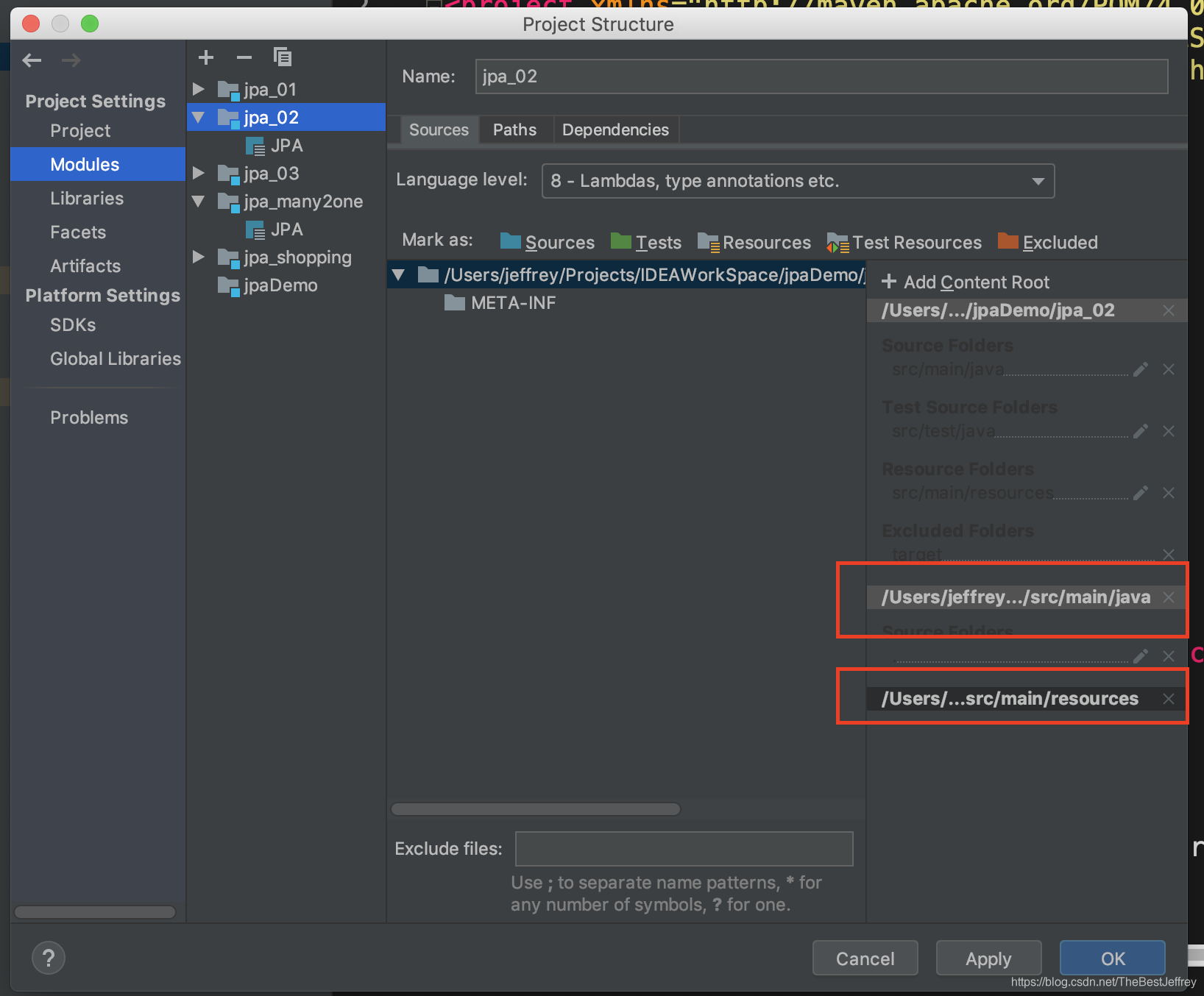Mark folder as Test Resources
Image resolution: width=1204 pixels, height=996 pixels.
tap(904, 242)
